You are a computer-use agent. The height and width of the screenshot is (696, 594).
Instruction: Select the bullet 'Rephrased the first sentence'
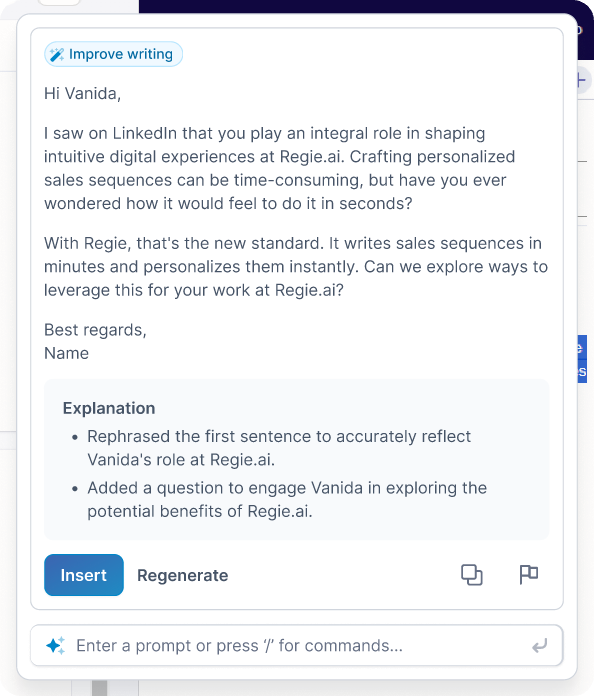[279, 448]
